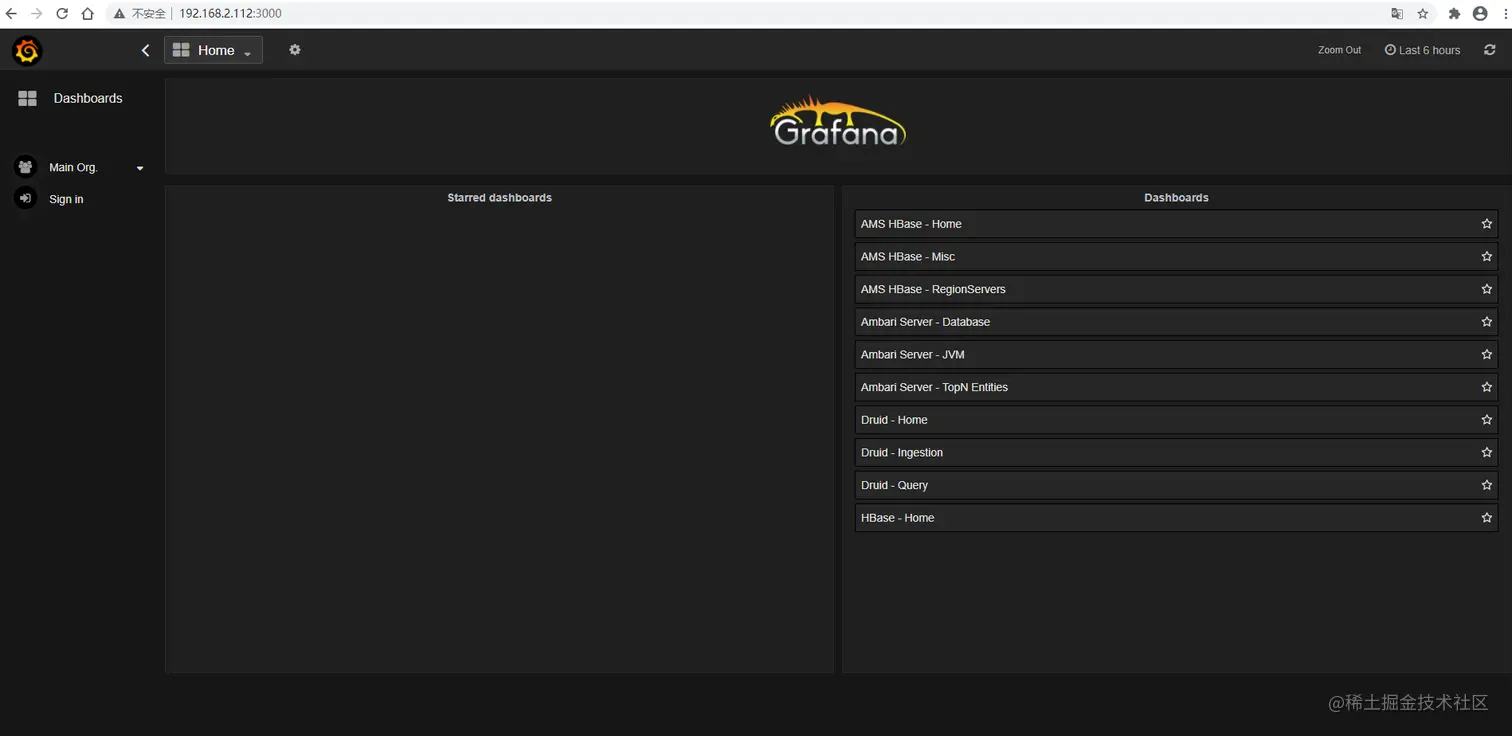This screenshot has height=736, width=1512.
Task: Star the Ambari Server - TopN Entities dashboard
Action: 1487,387
